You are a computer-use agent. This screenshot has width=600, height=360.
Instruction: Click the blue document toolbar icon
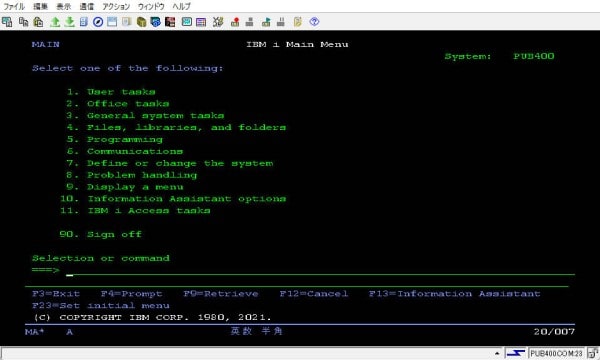coord(84,22)
